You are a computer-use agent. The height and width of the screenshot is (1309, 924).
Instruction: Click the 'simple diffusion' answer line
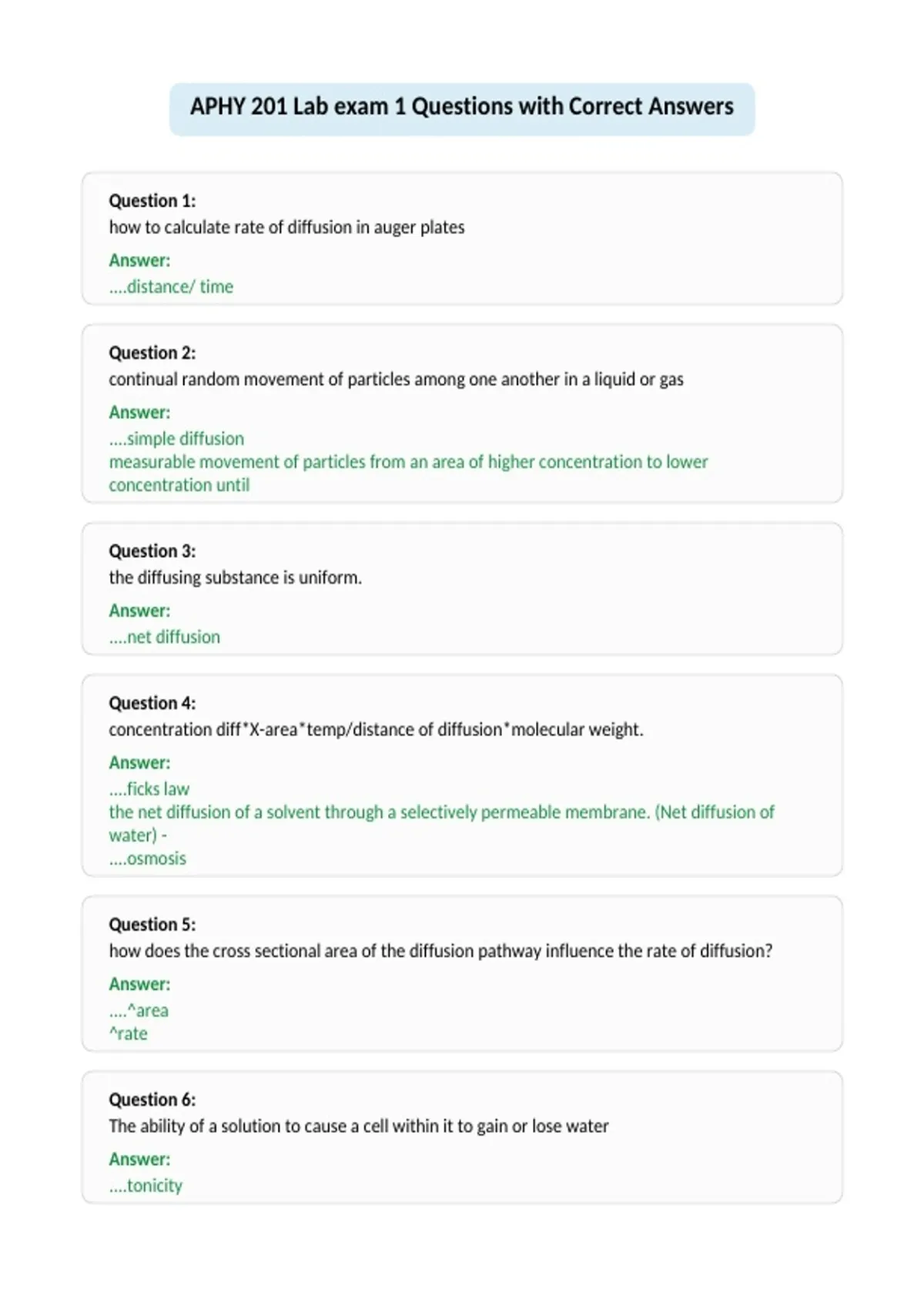[x=176, y=439]
